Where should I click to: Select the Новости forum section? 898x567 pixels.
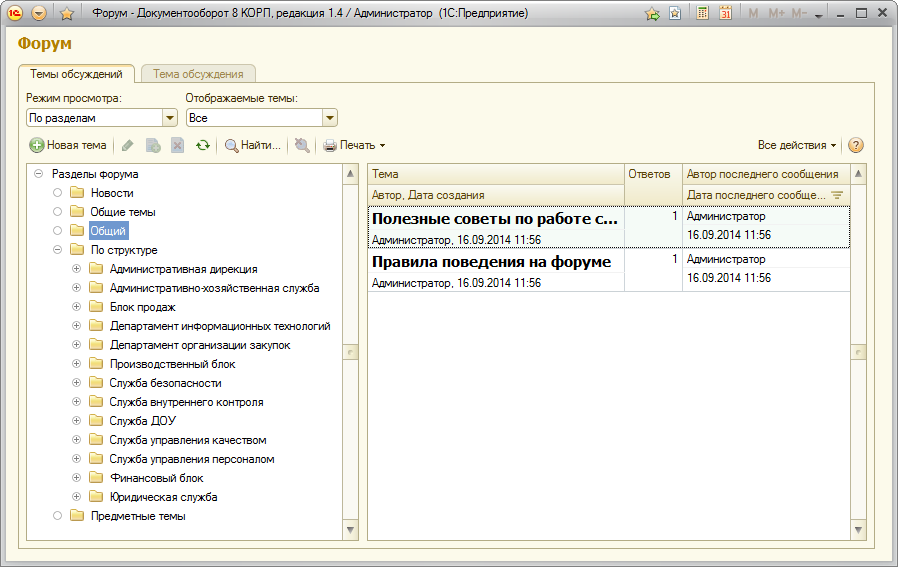[x=111, y=193]
